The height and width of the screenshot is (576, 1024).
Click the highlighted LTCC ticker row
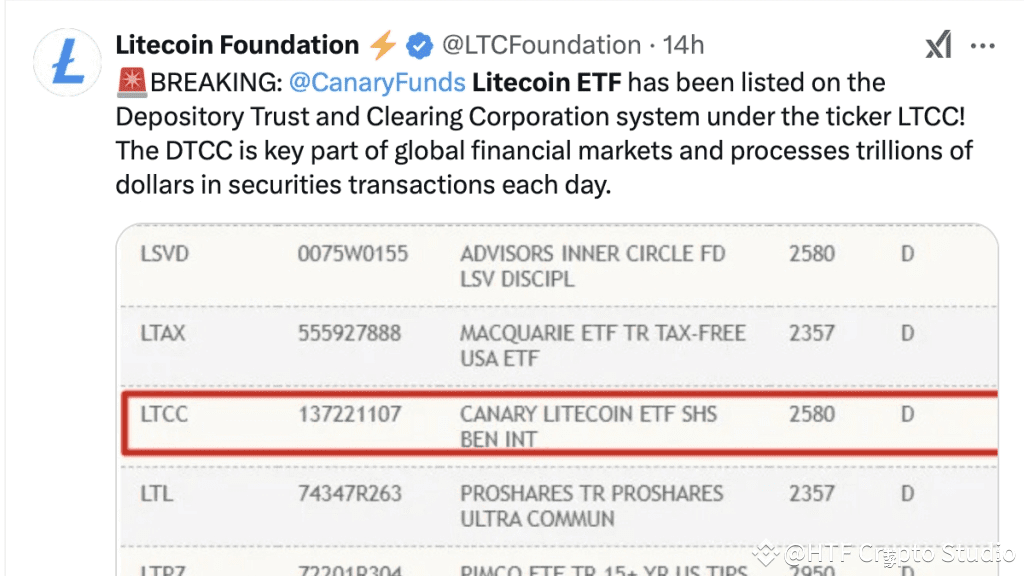pos(560,425)
